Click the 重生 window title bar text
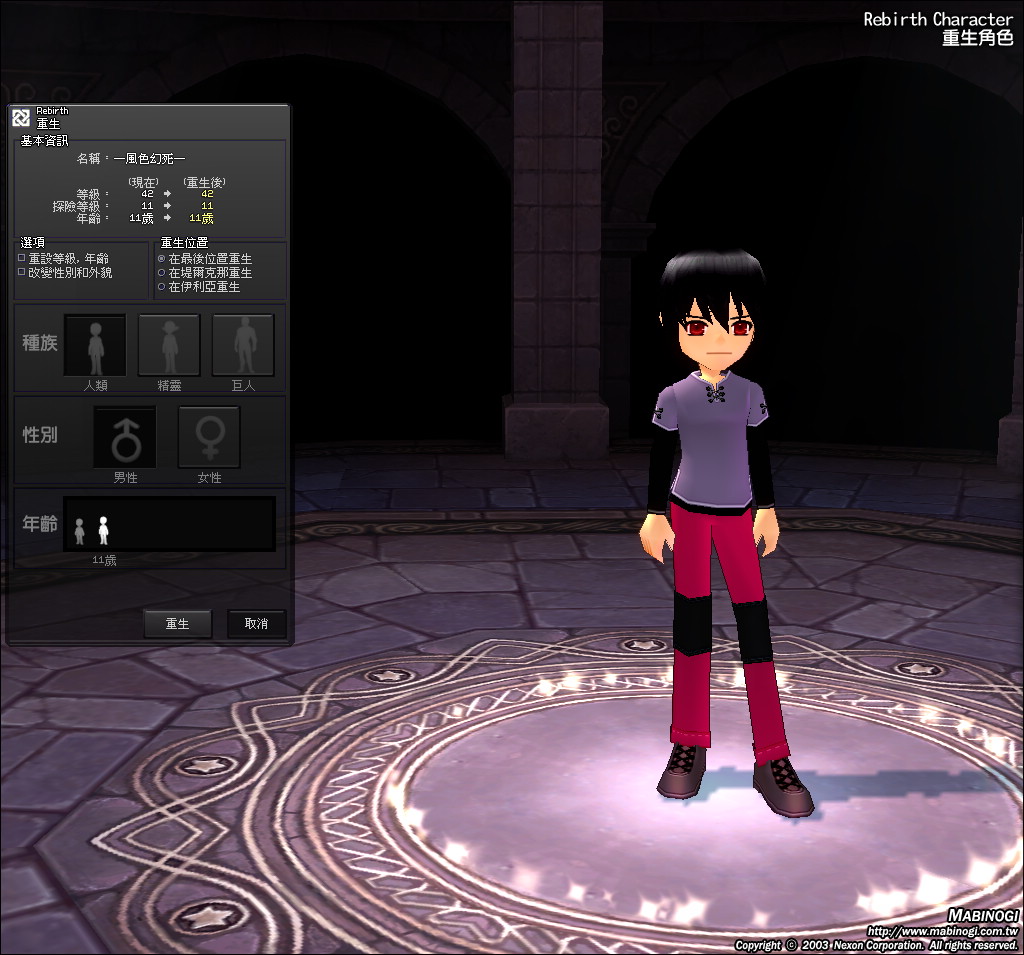 49,123
